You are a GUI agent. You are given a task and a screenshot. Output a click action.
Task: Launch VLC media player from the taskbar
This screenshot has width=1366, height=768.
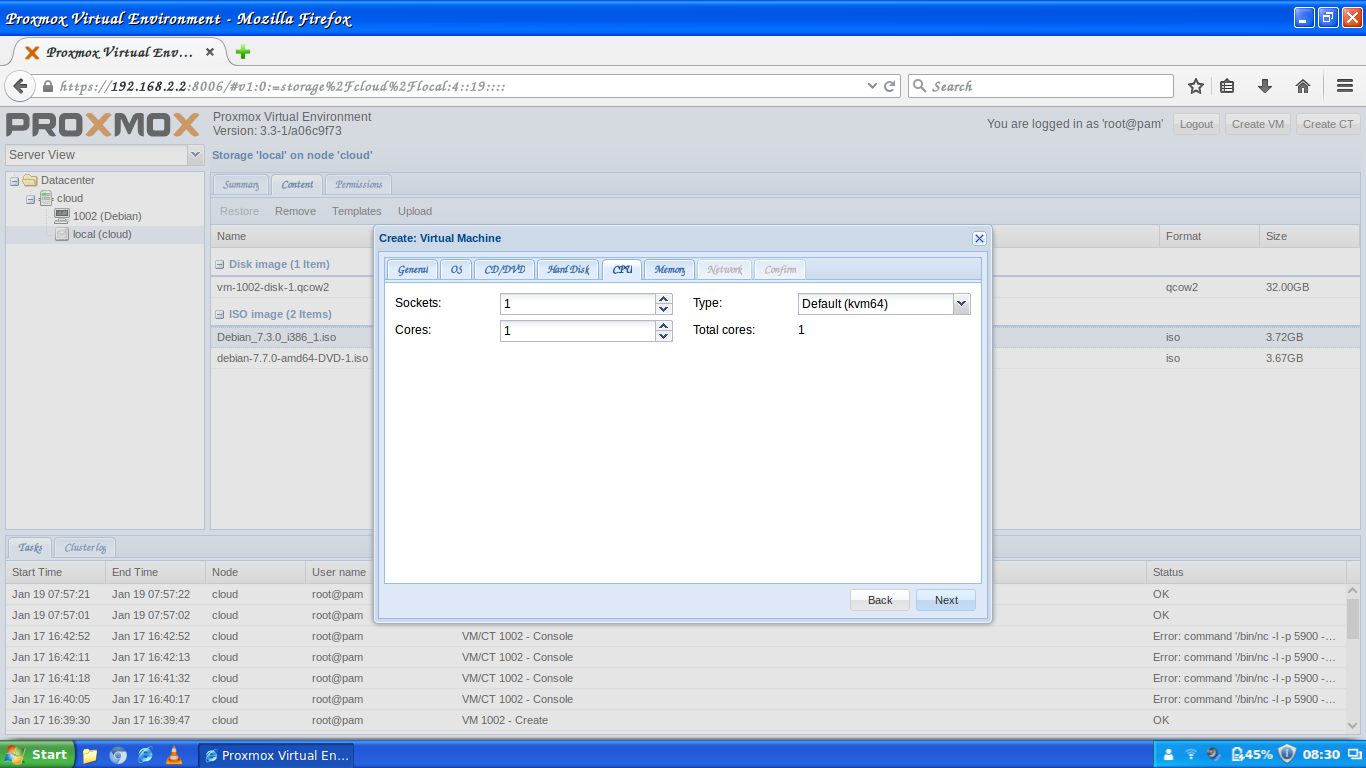click(x=174, y=755)
